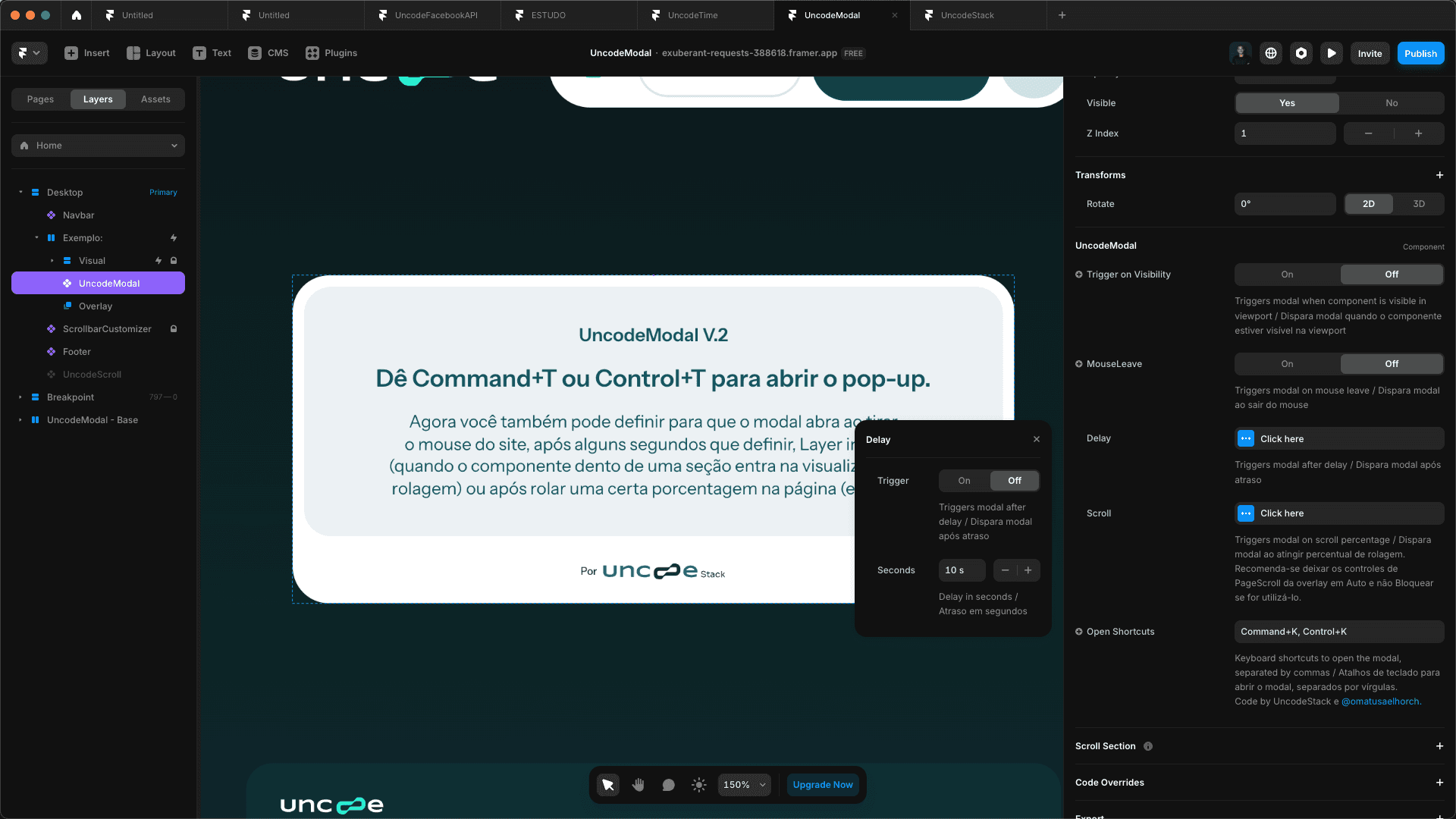Open the @omatusaelhorch link

pos(1380,701)
